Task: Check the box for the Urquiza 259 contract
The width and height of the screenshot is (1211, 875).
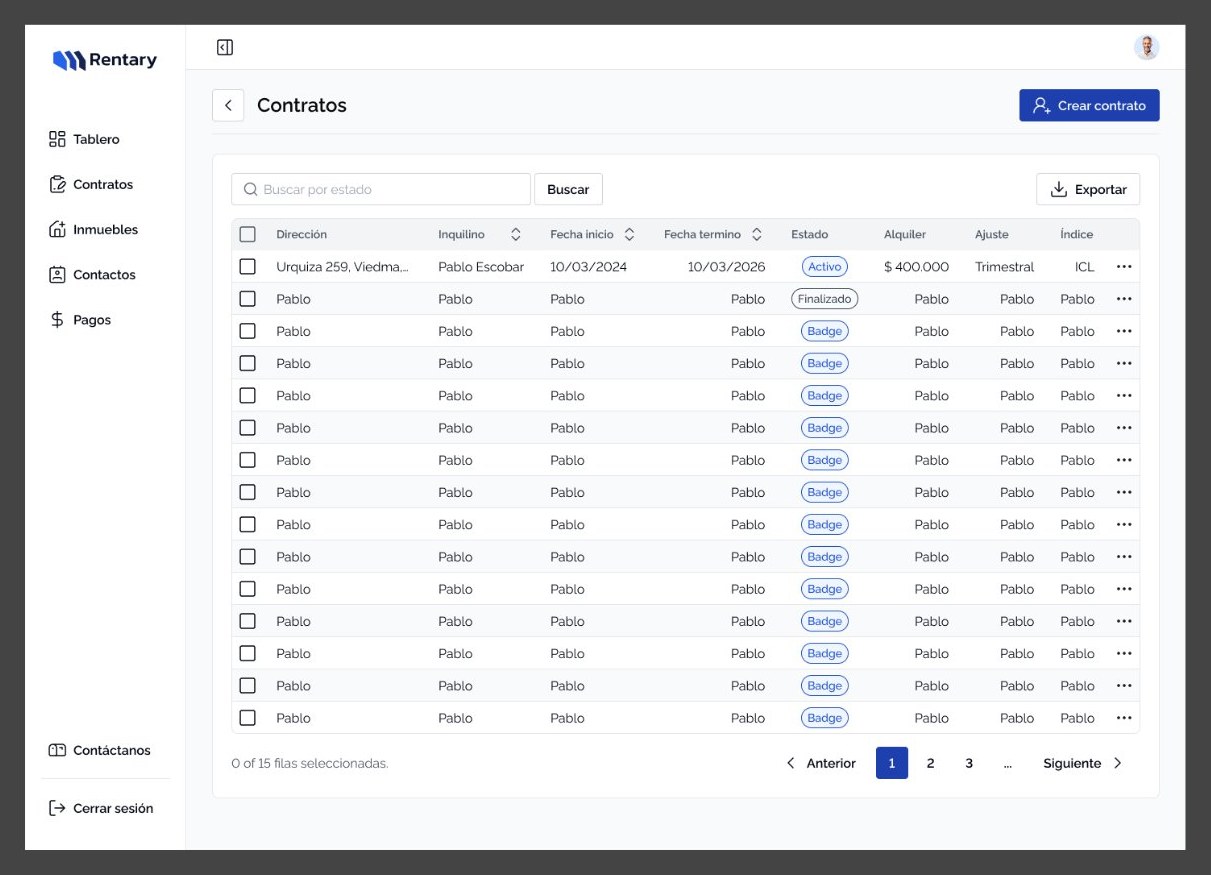Action: coord(248,267)
